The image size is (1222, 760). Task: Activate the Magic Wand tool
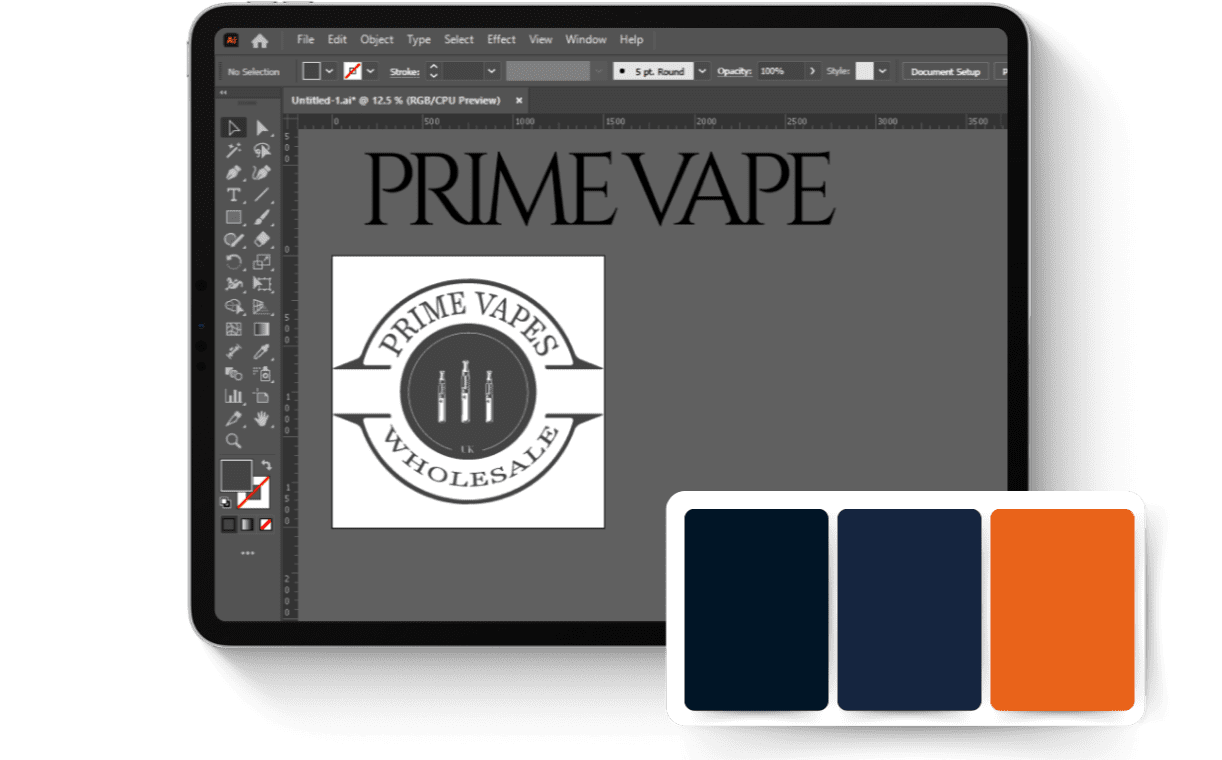click(x=235, y=150)
